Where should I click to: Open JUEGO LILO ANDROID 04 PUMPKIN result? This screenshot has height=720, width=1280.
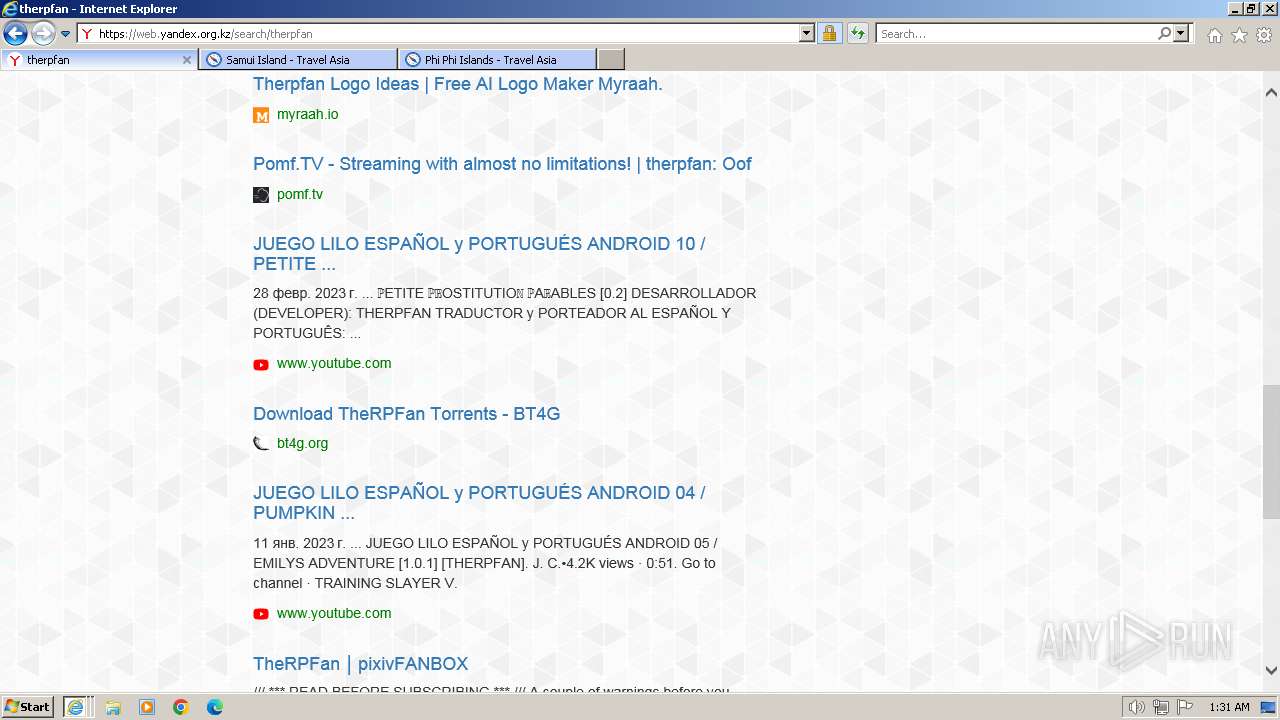(x=479, y=503)
